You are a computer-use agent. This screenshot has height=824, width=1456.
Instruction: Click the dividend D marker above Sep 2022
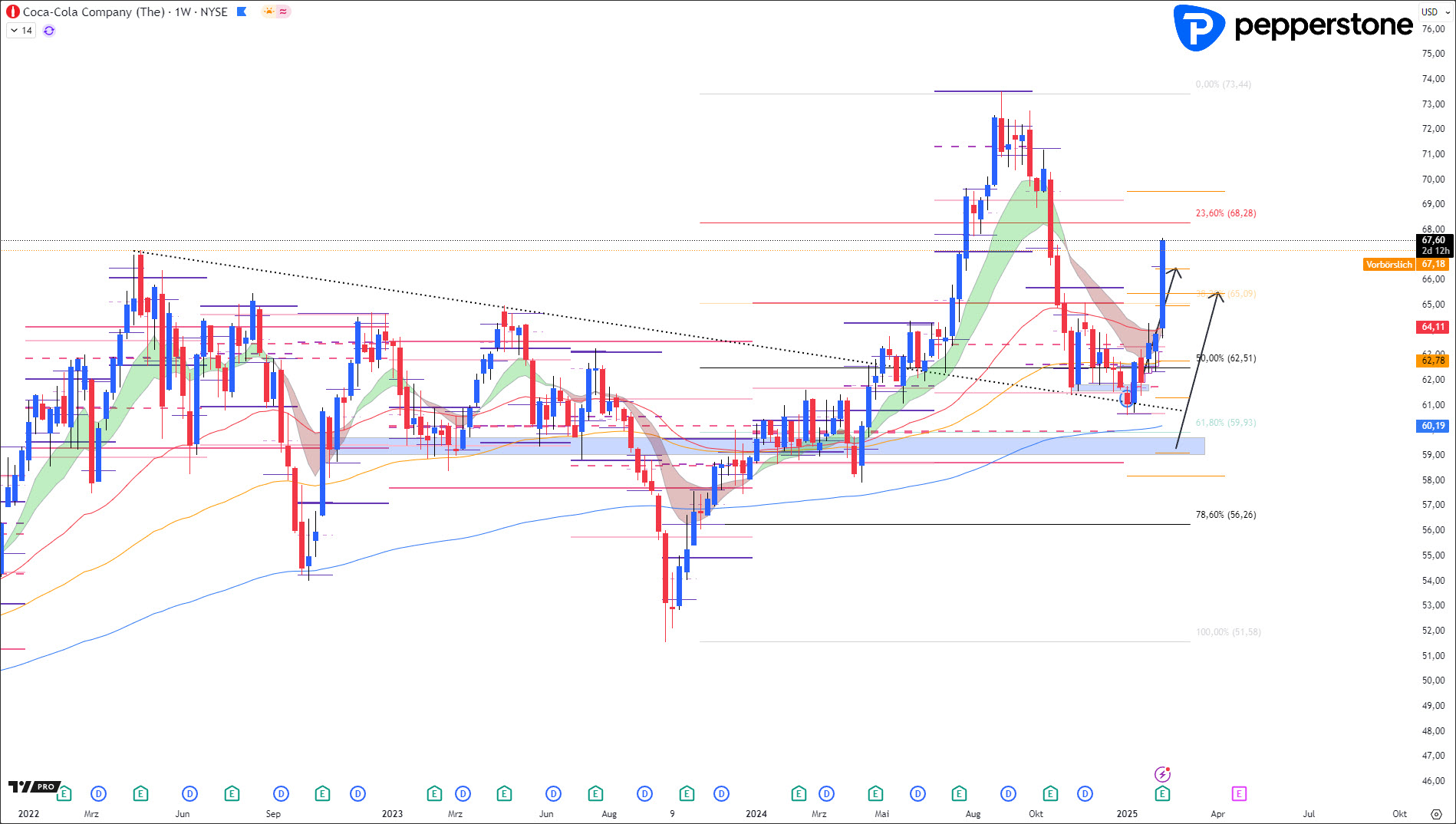click(281, 793)
